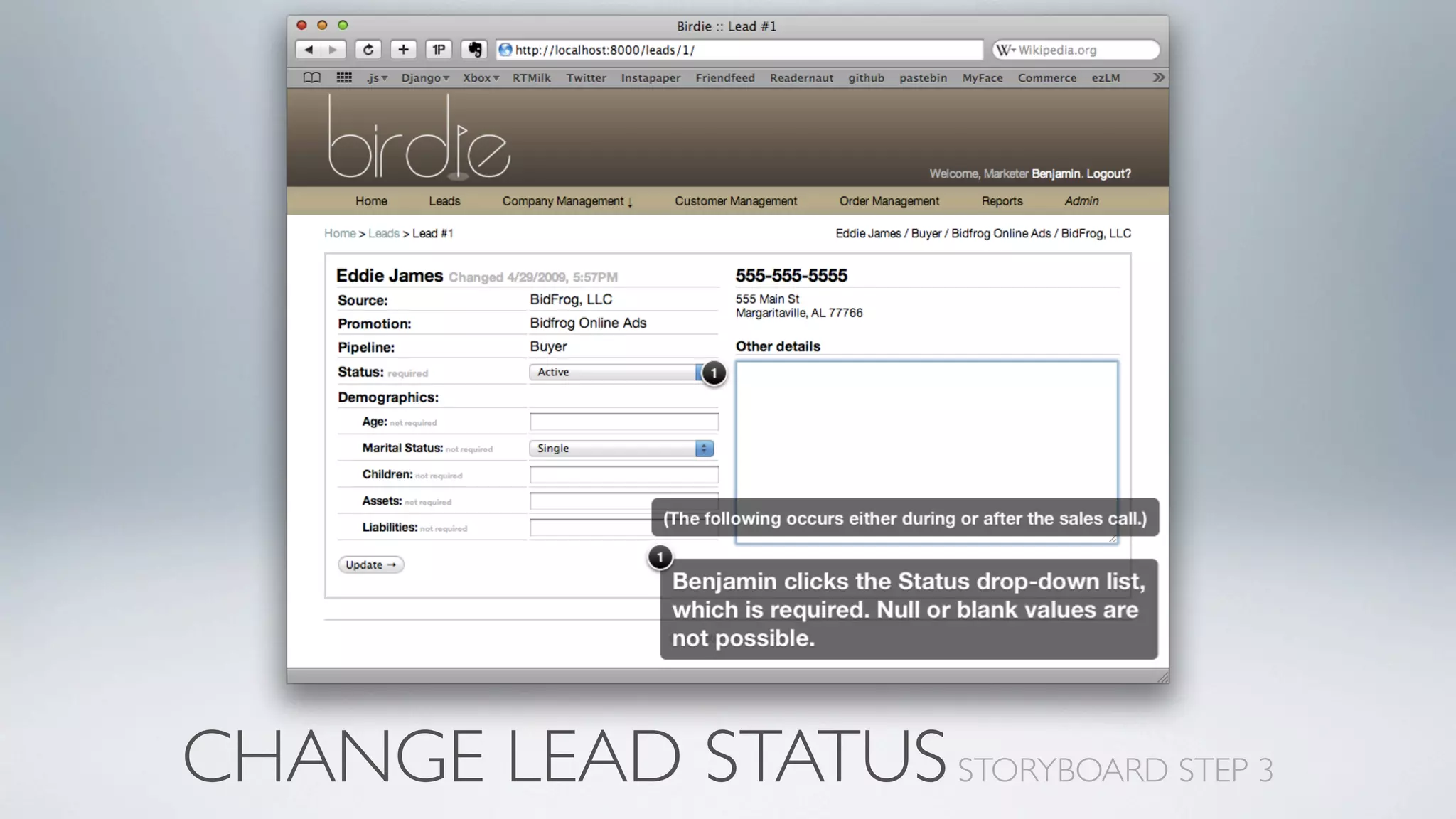Screen dimensions: 1456x819
Task: Open Customer Management in the nav bar
Action: tap(736, 201)
